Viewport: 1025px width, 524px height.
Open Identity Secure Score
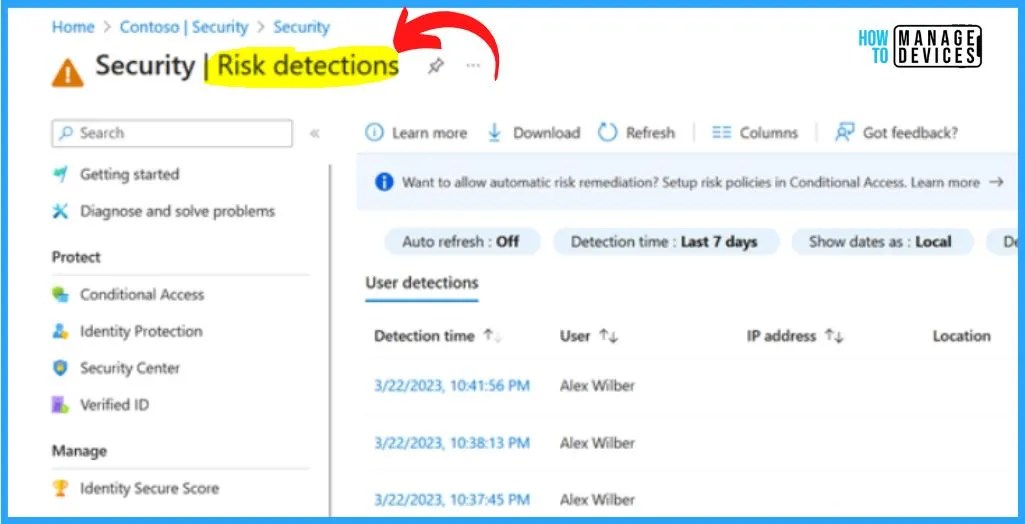pos(149,488)
